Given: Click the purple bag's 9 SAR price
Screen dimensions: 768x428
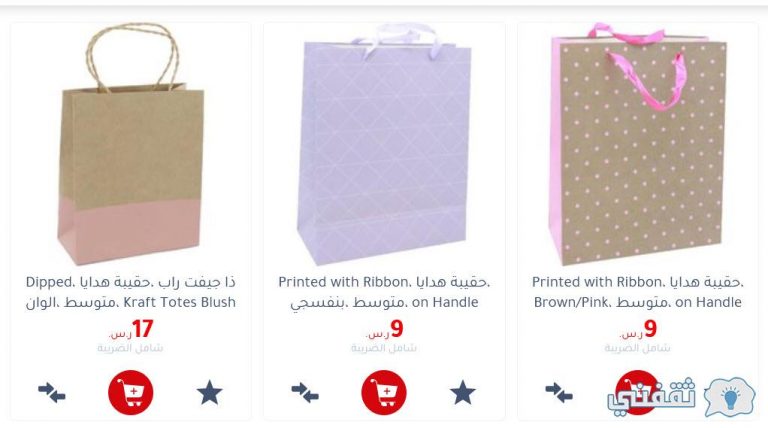Looking at the screenshot, I should click(384, 329).
